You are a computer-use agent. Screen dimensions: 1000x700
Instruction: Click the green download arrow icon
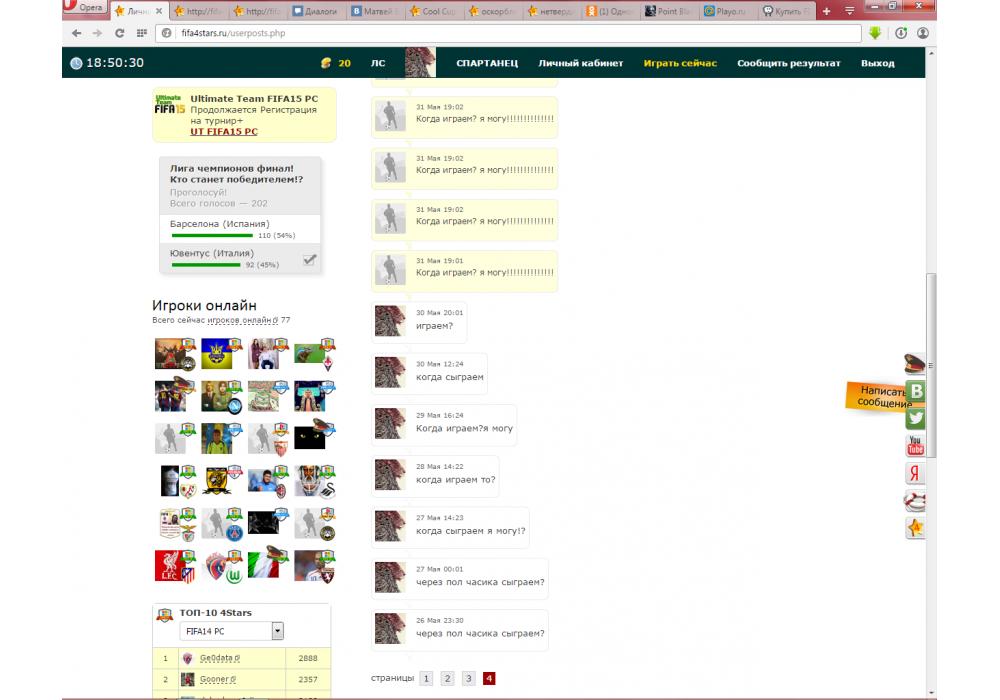[x=875, y=33]
